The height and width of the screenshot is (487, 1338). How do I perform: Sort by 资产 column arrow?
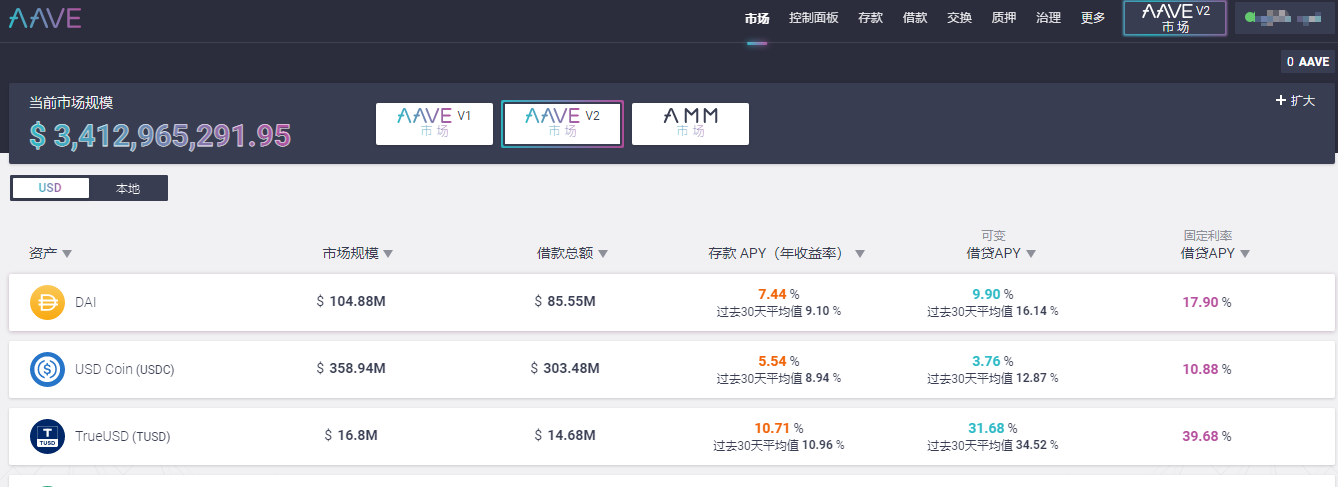[x=67, y=254]
